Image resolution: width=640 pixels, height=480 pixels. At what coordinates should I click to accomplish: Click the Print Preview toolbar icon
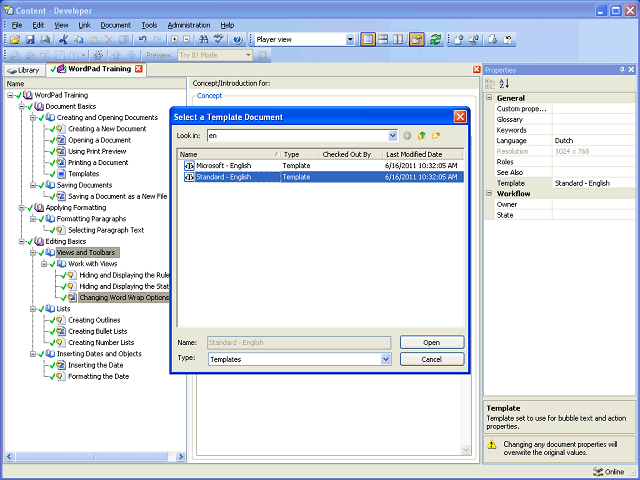[x=45, y=40]
